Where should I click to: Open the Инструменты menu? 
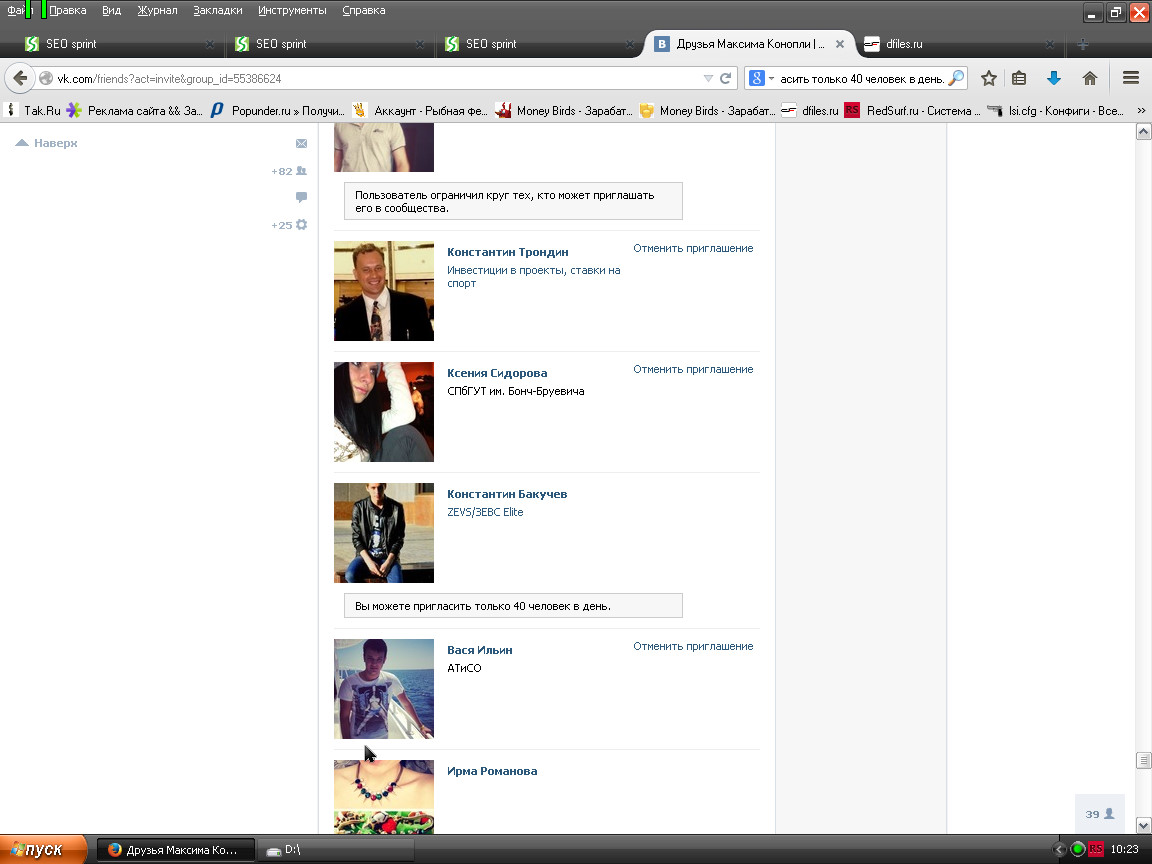pyautogui.click(x=292, y=10)
